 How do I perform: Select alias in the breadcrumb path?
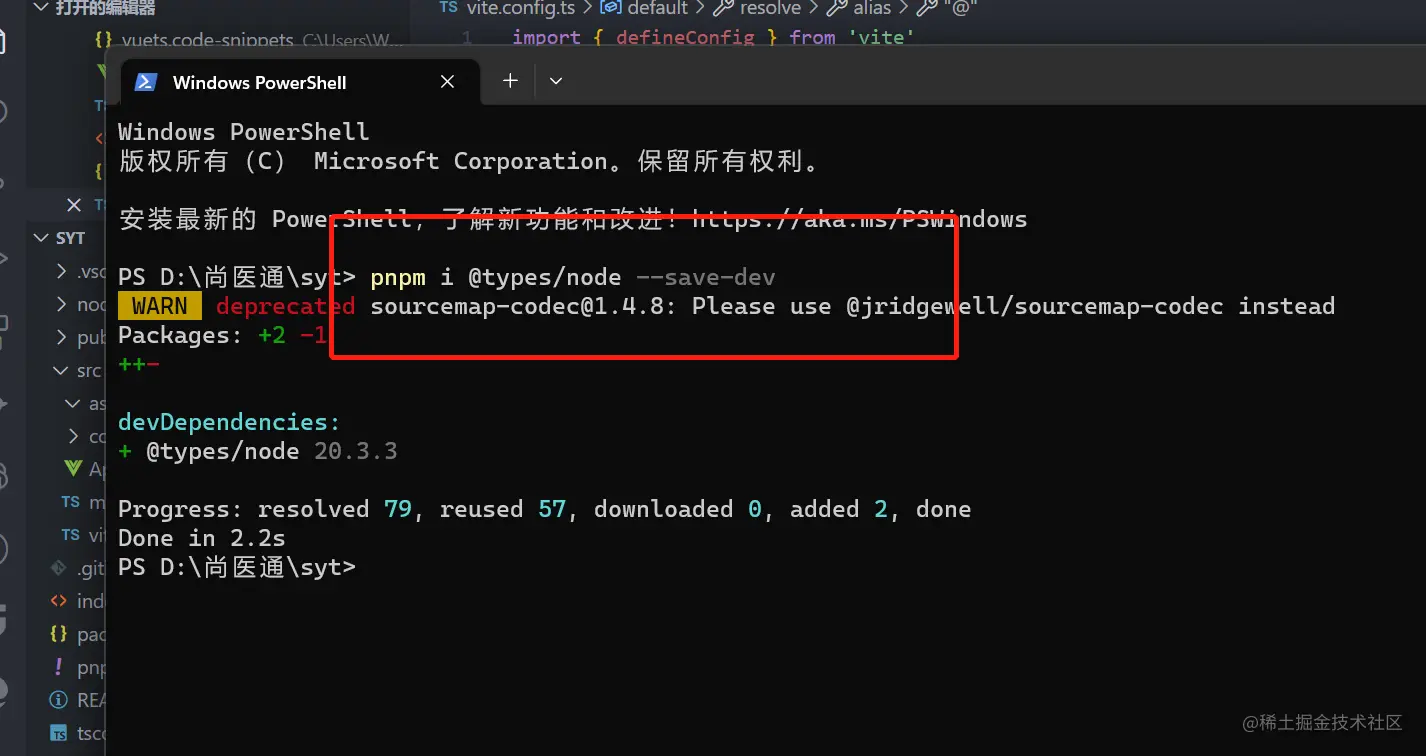872,8
